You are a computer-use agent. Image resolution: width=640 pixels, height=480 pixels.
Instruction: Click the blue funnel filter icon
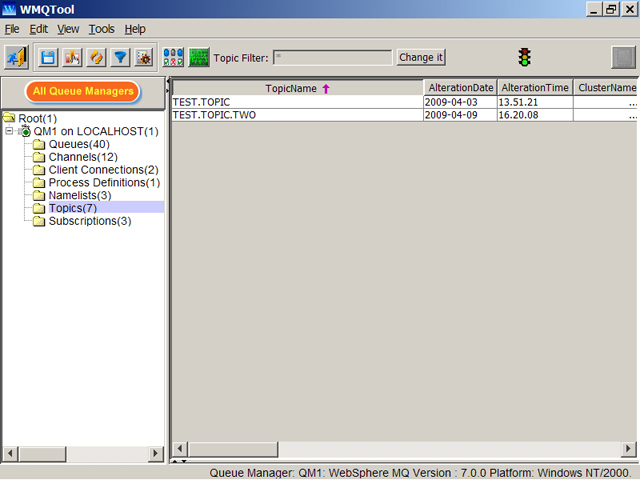[x=120, y=57]
